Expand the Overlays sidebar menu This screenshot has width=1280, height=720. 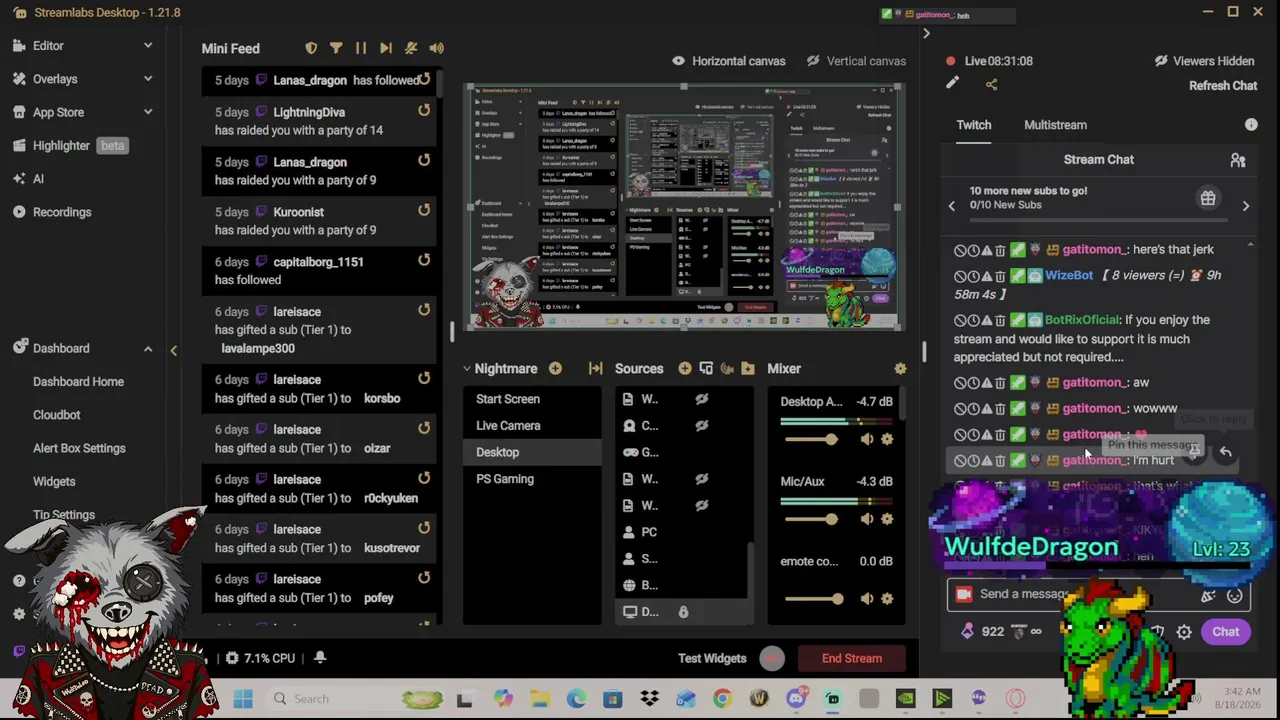pyautogui.click(x=147, y=79)
